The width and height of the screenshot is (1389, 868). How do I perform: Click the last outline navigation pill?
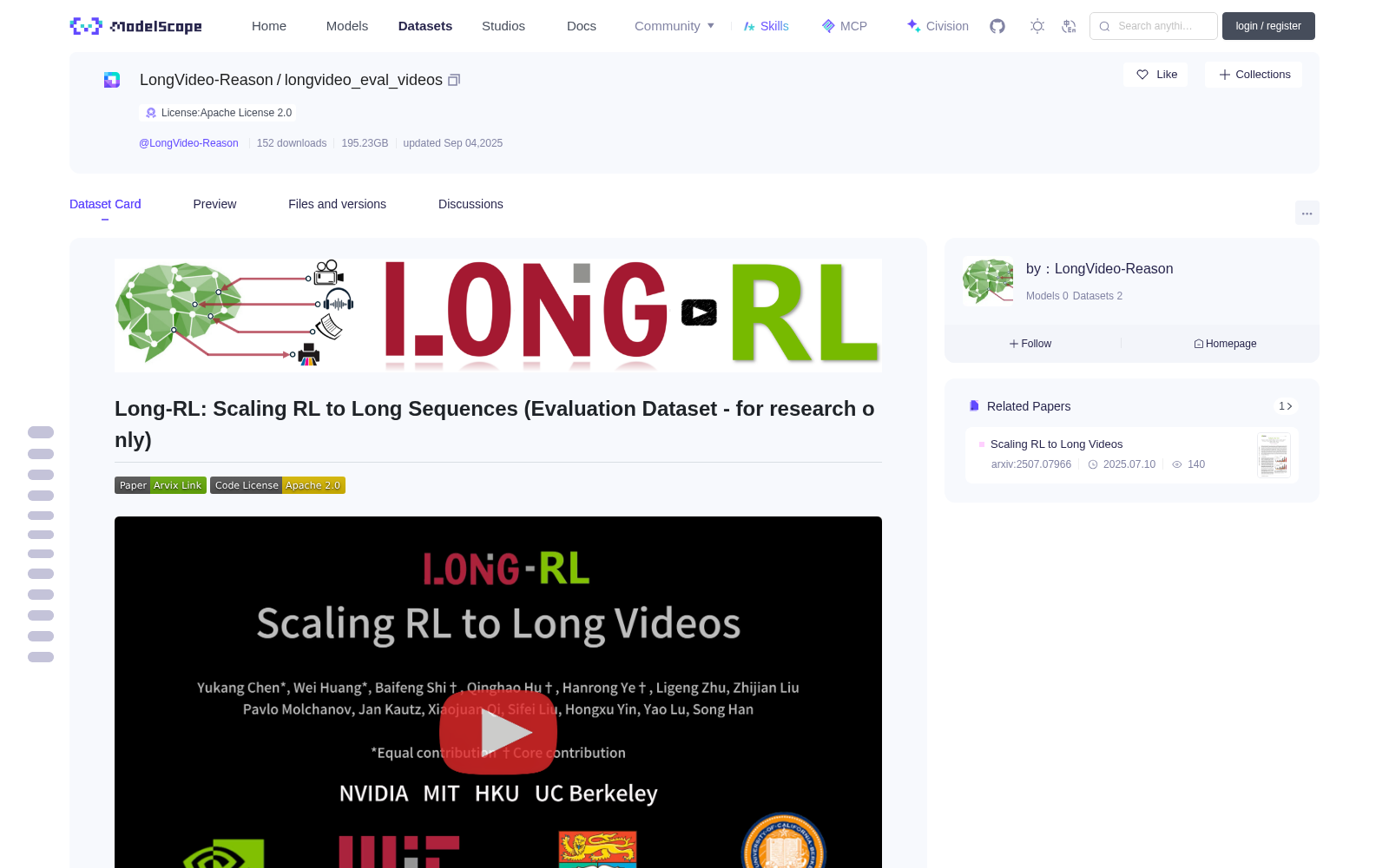(x=41, y=657)
